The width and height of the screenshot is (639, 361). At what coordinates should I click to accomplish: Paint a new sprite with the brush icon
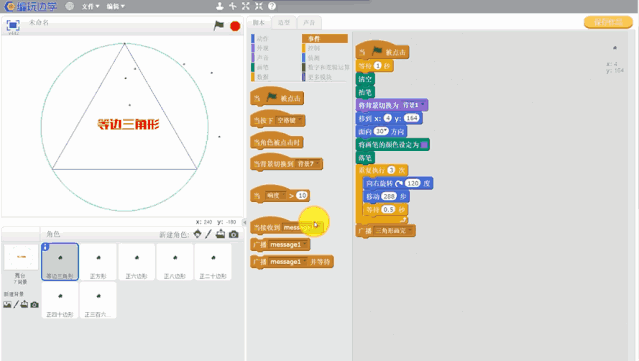pyautogui.click(x=208, y=234)
